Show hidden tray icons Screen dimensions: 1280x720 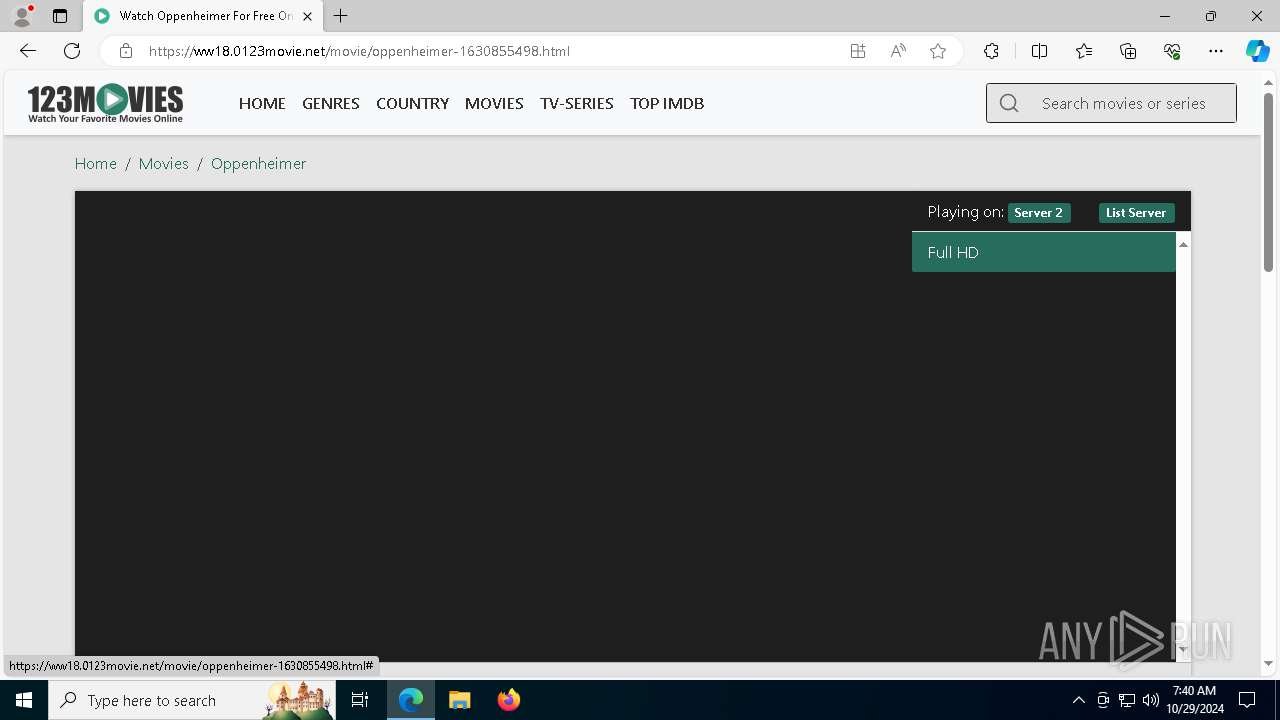tap(1078, 700)
